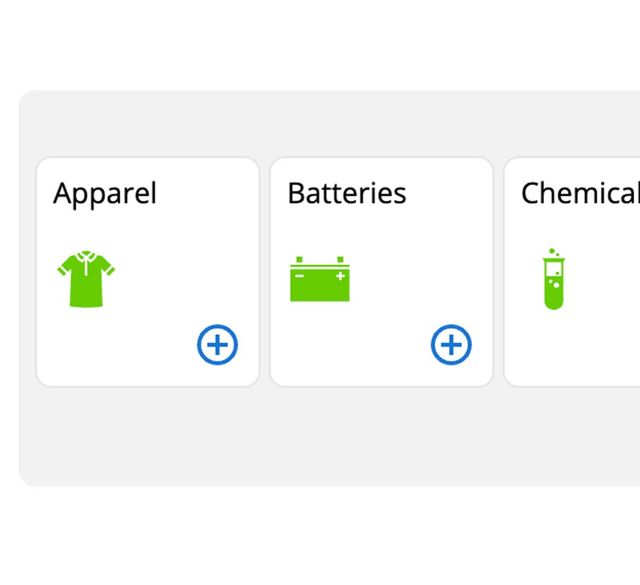640x585 pixels.
Task: Expand Apparel with its plus icon
Action: 217,345
